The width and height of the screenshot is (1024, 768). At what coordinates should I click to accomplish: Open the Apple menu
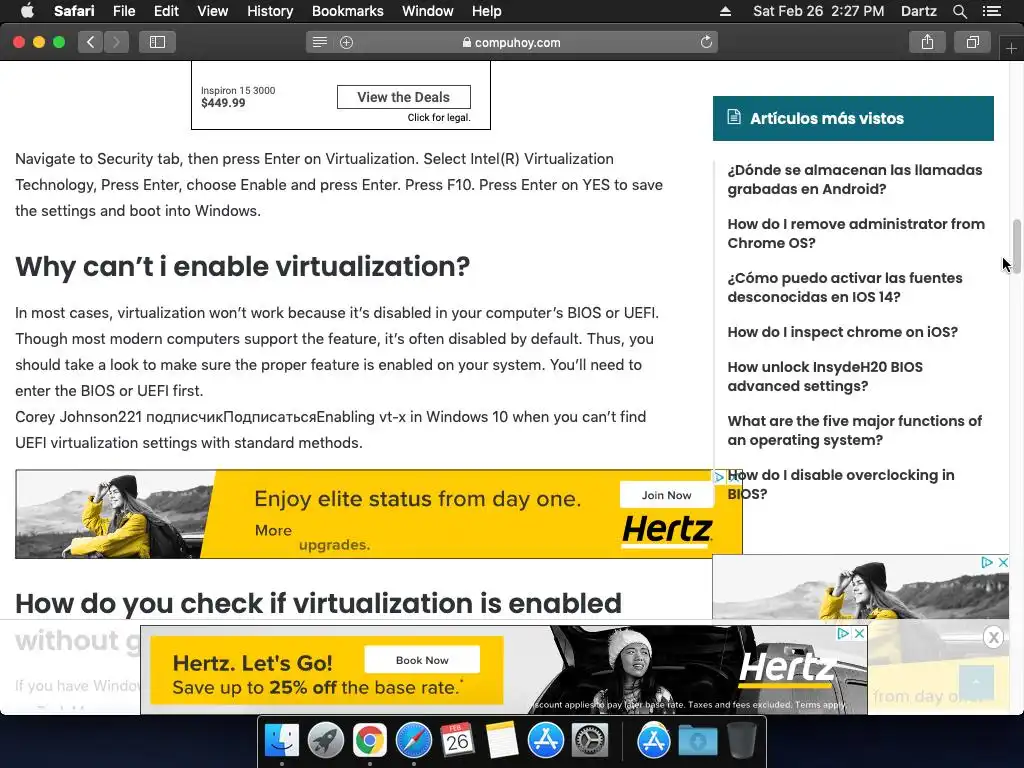click(x=27, y=11)
